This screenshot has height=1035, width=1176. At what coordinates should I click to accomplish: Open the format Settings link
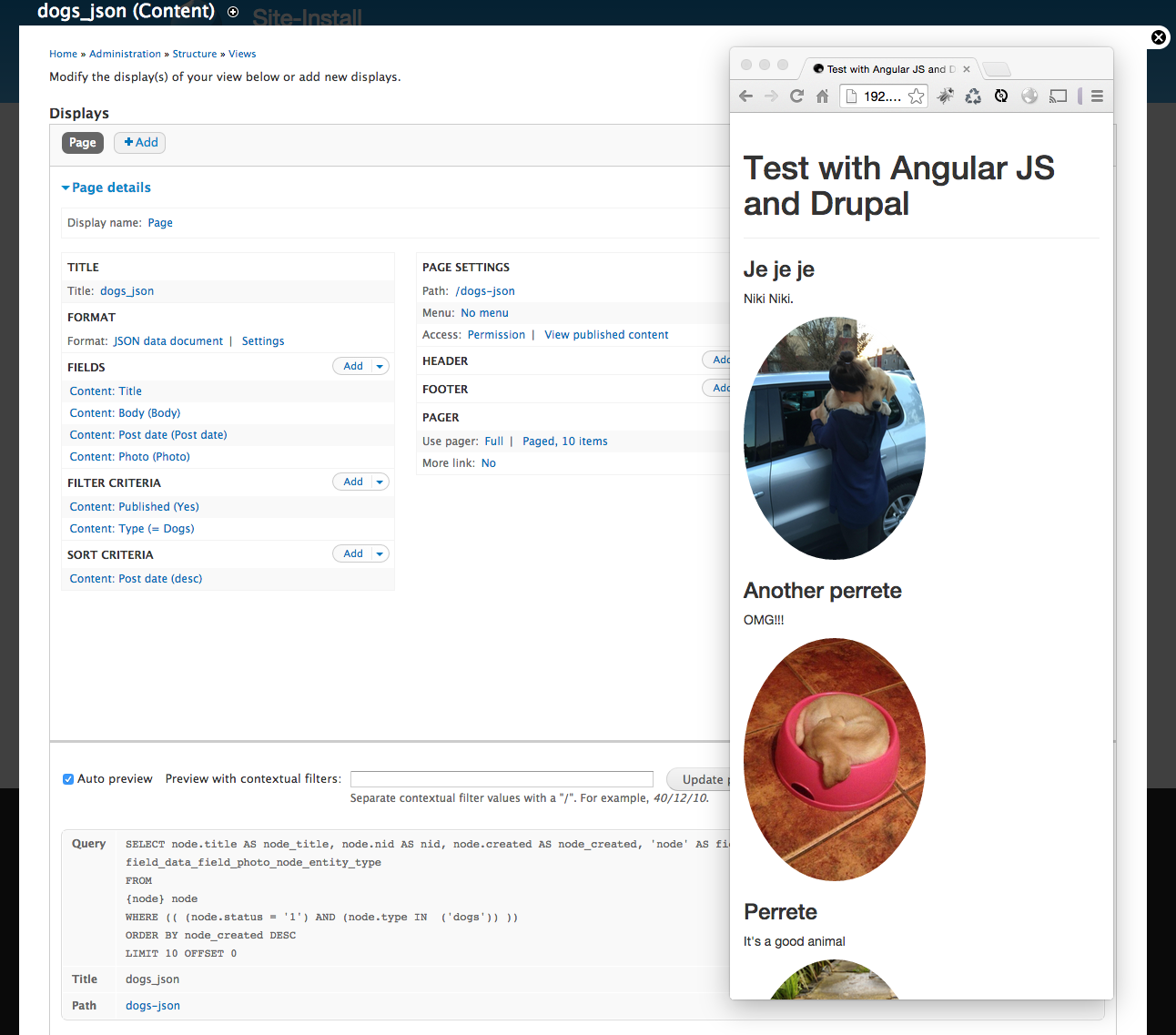pos(263,341)
